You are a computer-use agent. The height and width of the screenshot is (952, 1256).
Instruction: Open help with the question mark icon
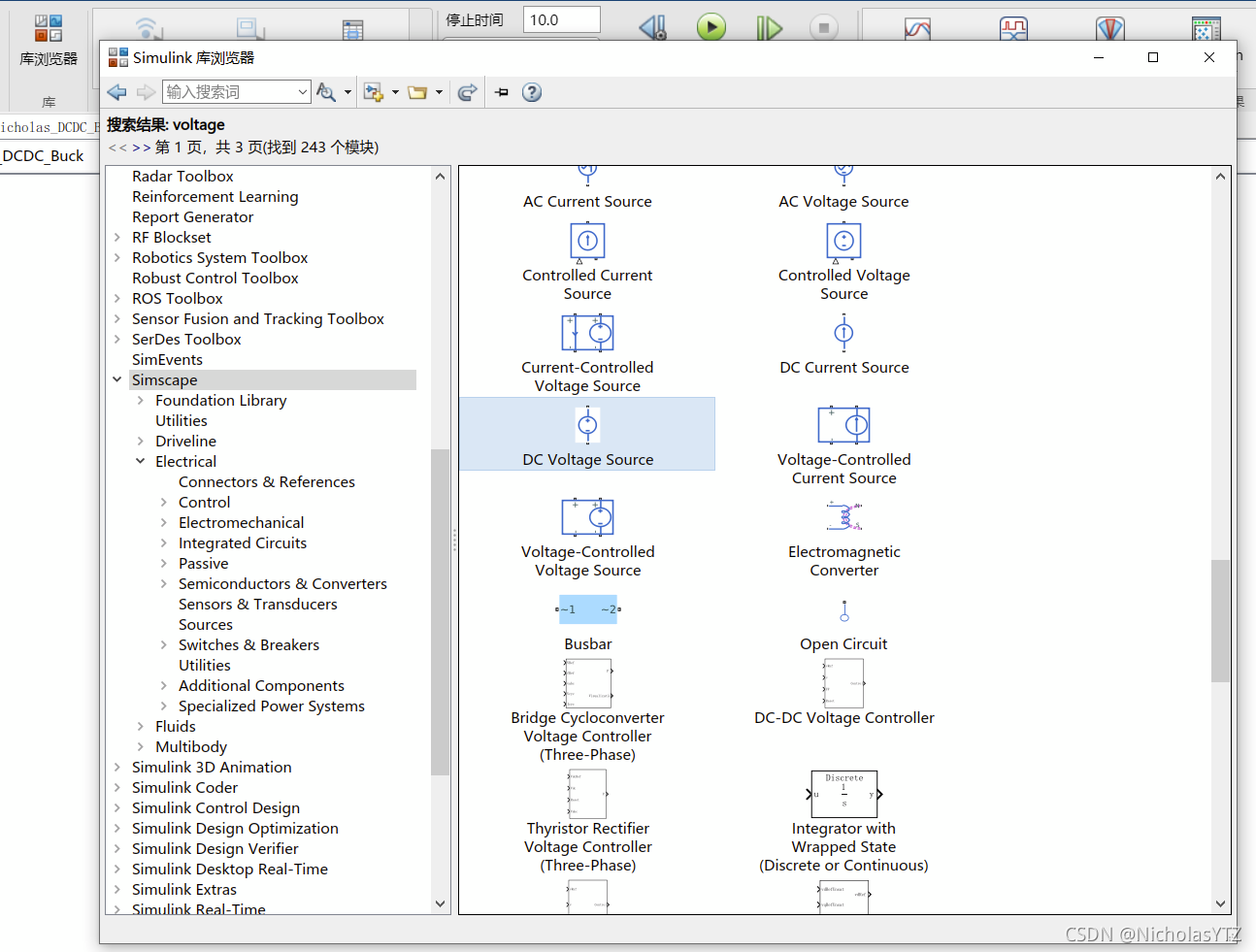click(532, 92)
